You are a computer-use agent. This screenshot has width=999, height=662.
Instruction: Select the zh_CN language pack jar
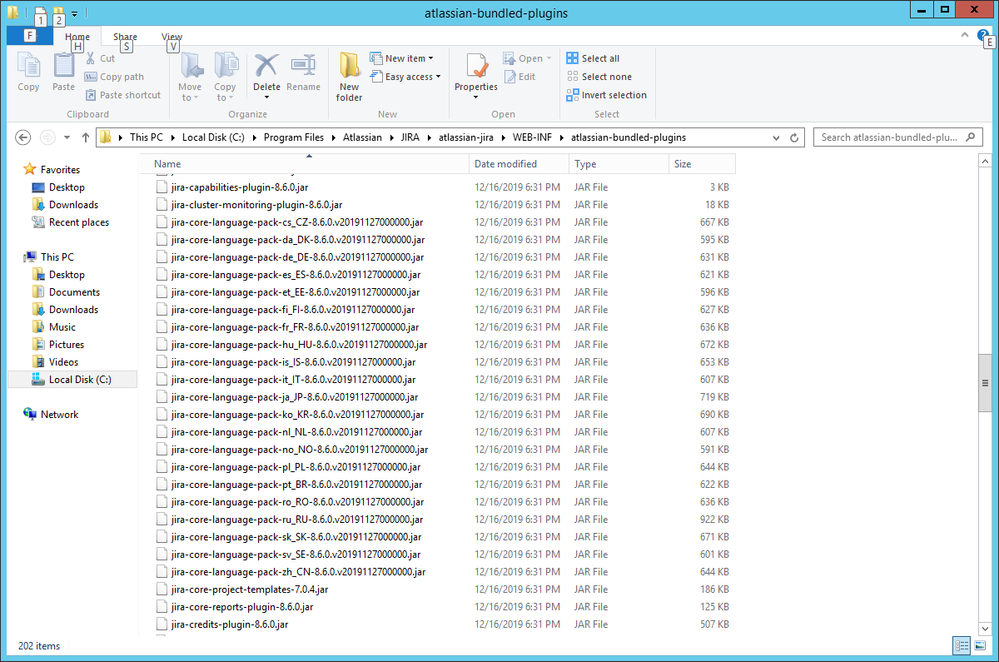(298, 572)
